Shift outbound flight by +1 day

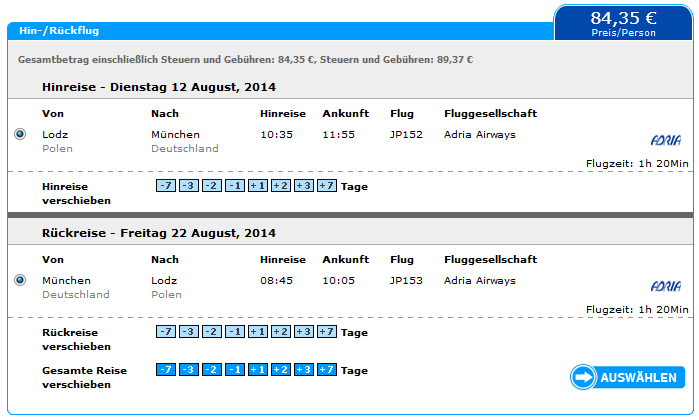point(258,185)
